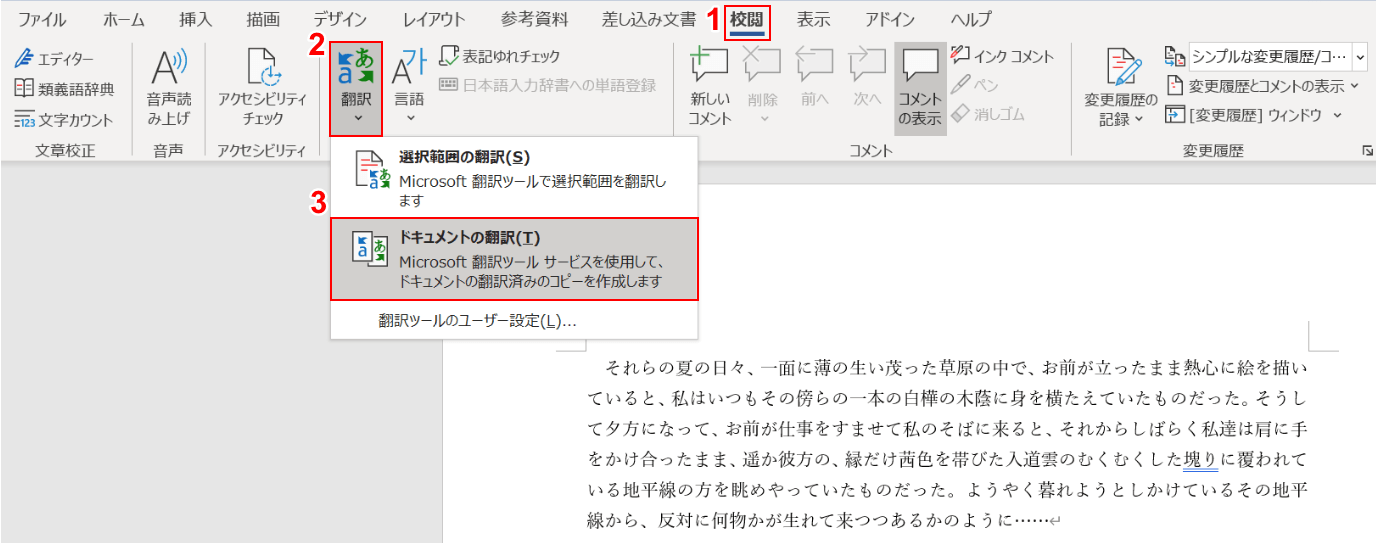Image resolution: width=1376 pixels, height=543 pixels.
Task: Open the thesaurus (類義語辞典)
Action: [x=64, y=89]
